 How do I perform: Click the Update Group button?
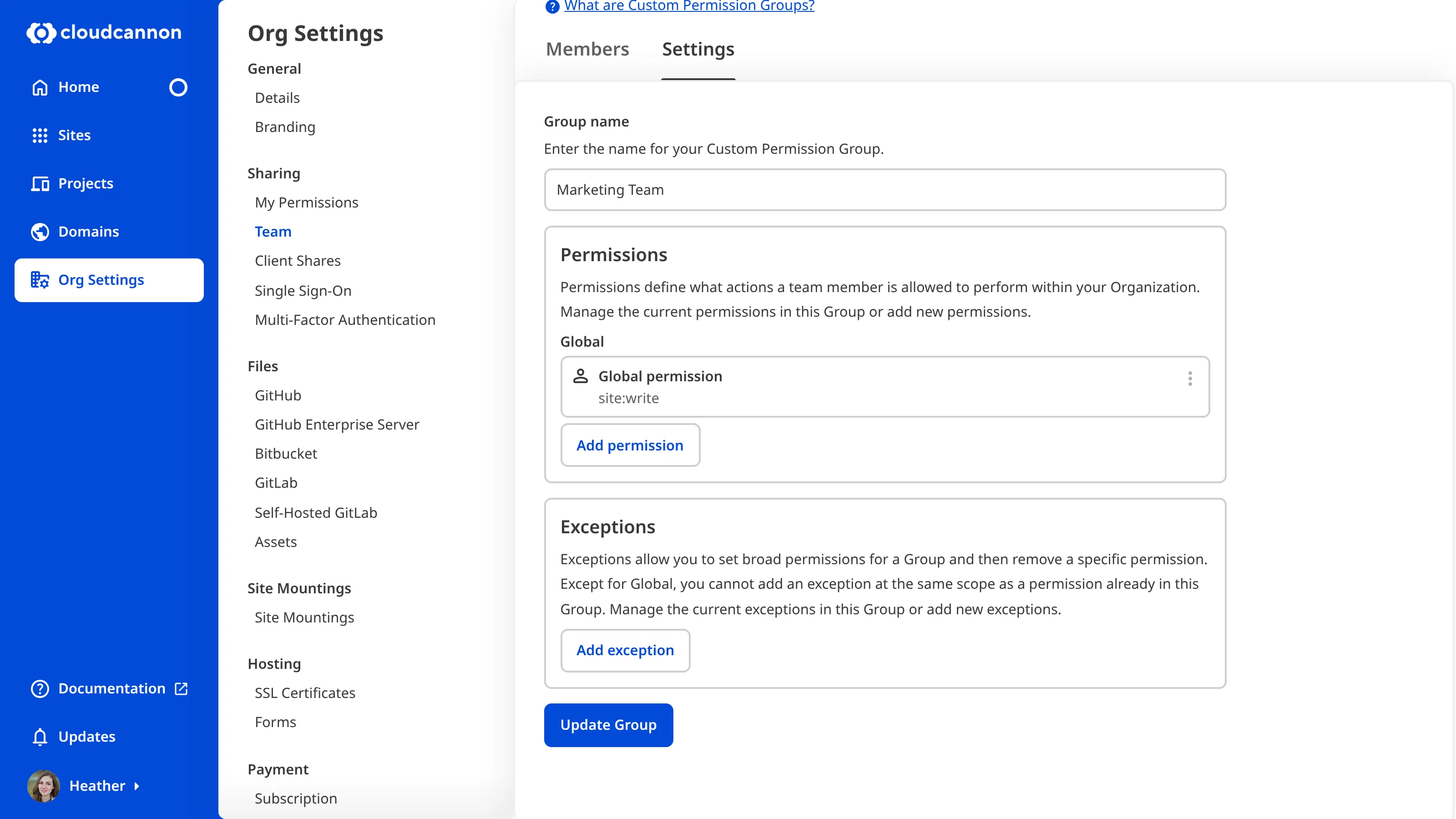click(x=608, y=725)
